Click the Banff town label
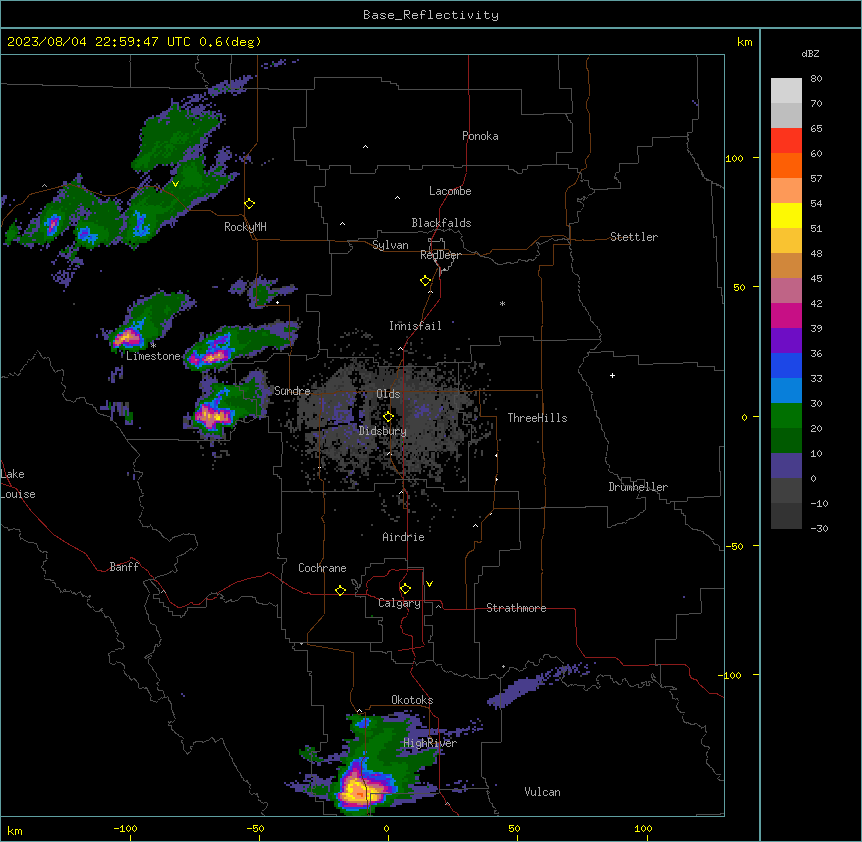The height and width of the screenshot is (842, 862). (x=124, y=567)
